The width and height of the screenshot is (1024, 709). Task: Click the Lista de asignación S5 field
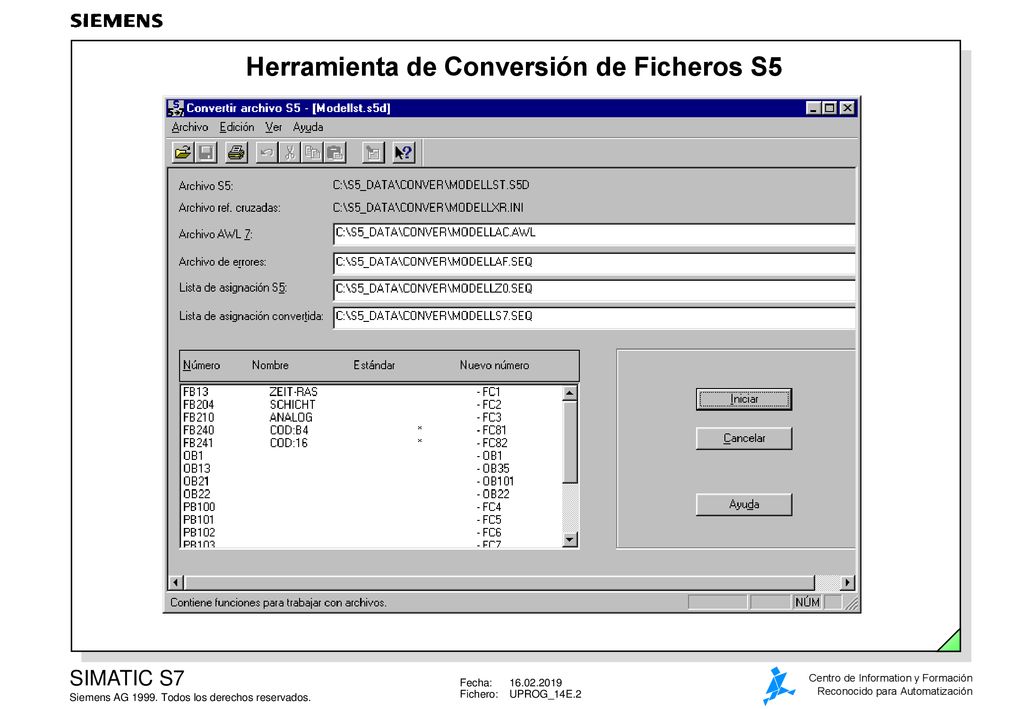click(x=594, y=289)
